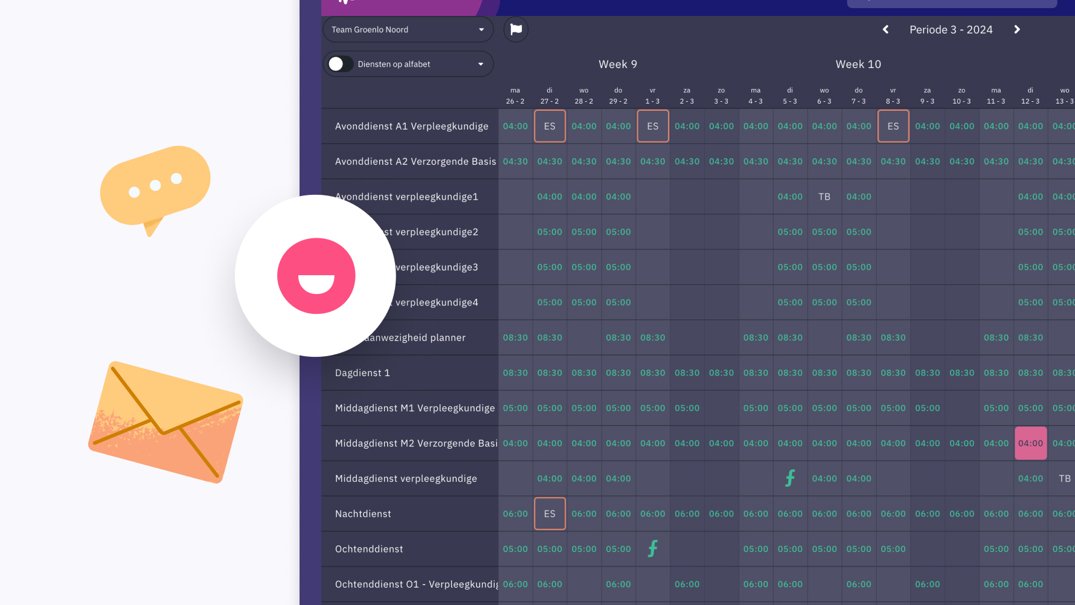1075x605 pixels.
Task: Click the flag icon button
Action: (516, 29)
